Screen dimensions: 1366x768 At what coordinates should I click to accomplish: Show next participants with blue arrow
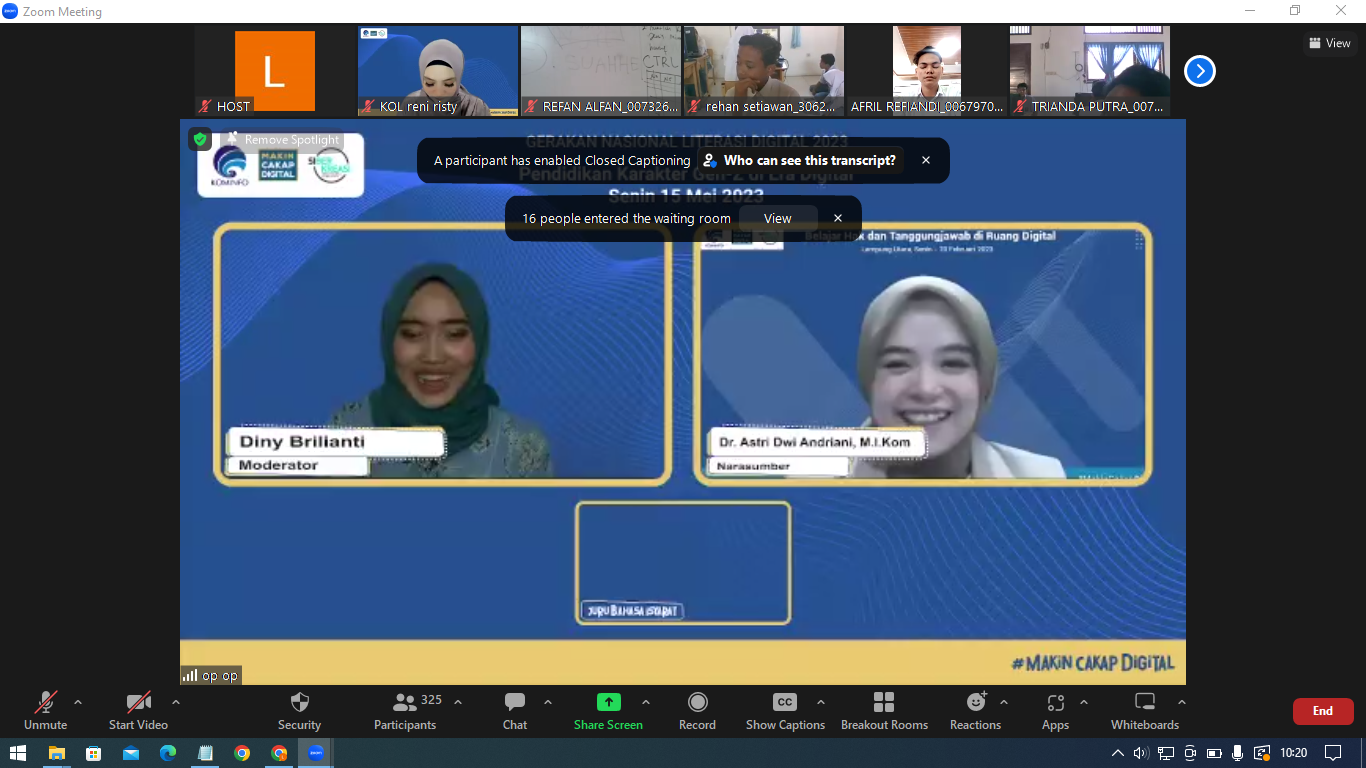[x=1200, y=71]
